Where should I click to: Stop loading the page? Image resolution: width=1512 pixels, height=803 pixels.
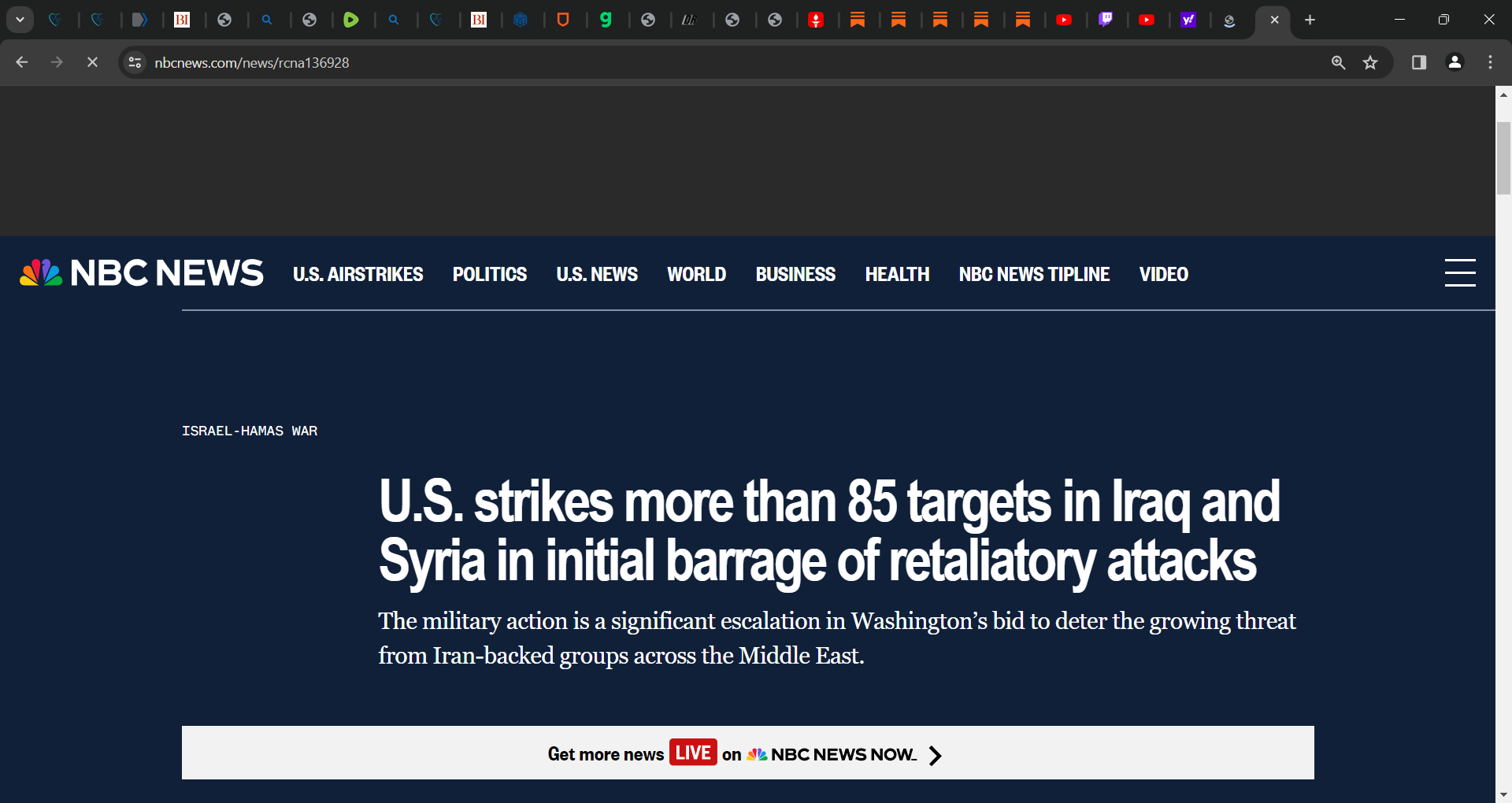(92, 62)
